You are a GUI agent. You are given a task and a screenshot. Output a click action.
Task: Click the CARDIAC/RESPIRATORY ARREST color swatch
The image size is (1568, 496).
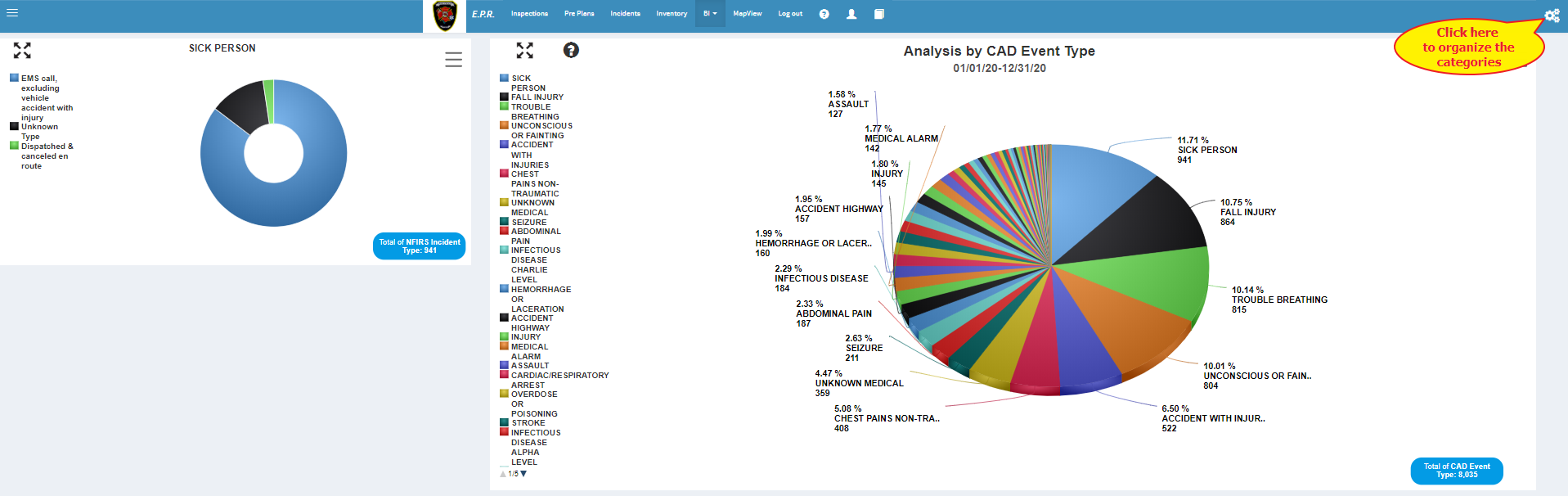(504, 375)
